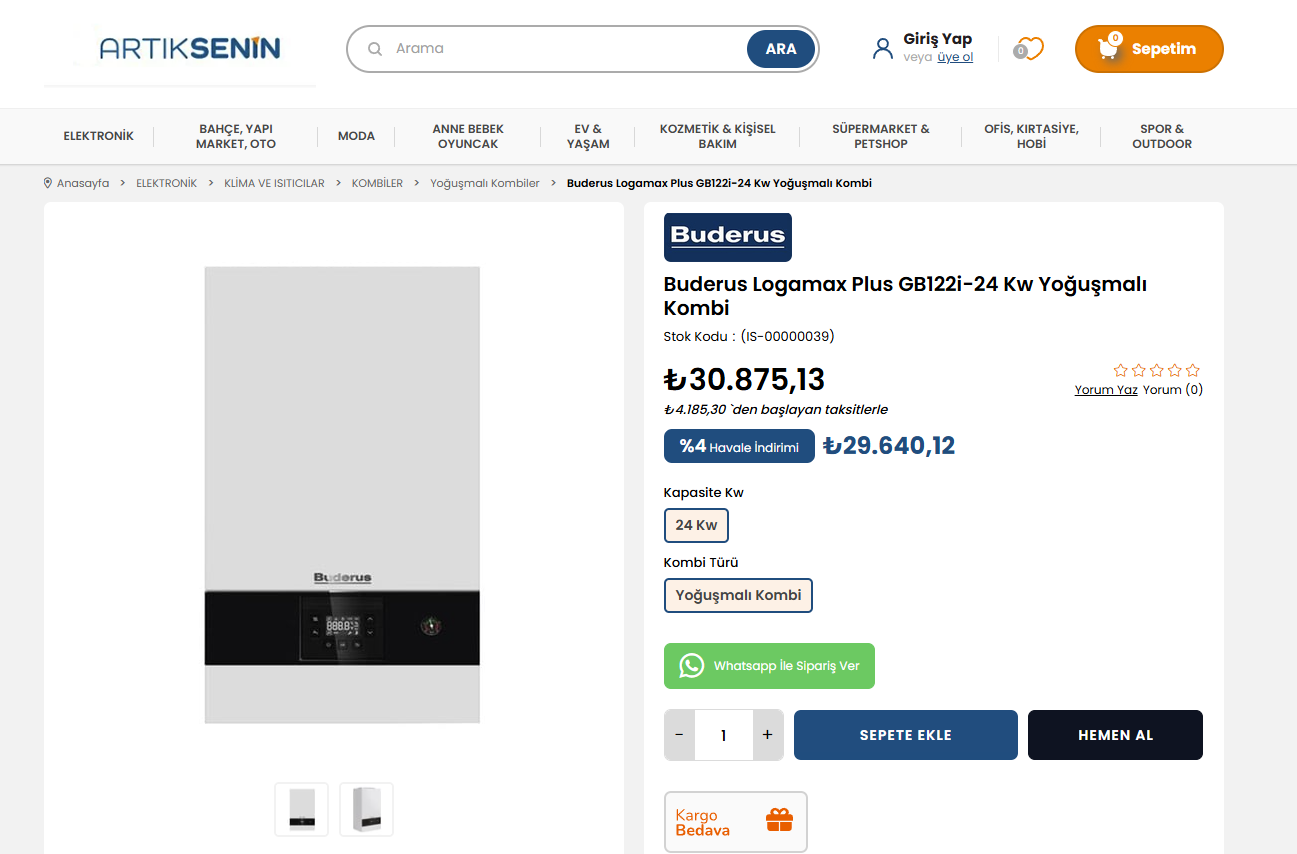Click the ArtikSenin logo
The width and height of the screenshot is (1297, 854).
tap(190, 48)
